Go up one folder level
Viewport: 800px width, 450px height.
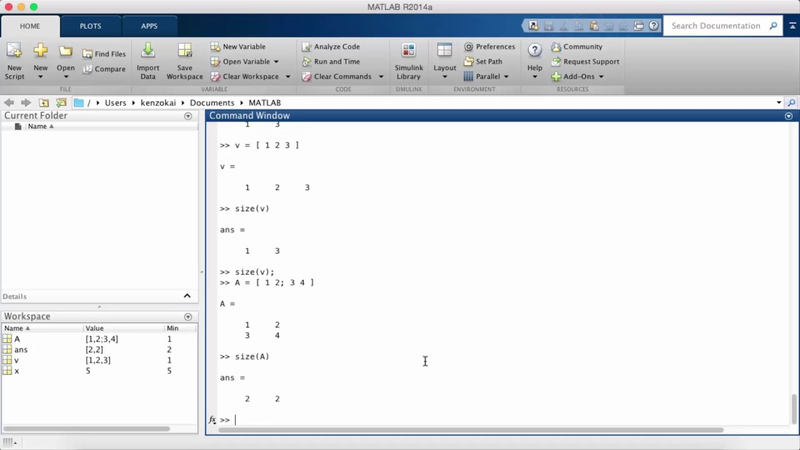click(x=44, y=103)
